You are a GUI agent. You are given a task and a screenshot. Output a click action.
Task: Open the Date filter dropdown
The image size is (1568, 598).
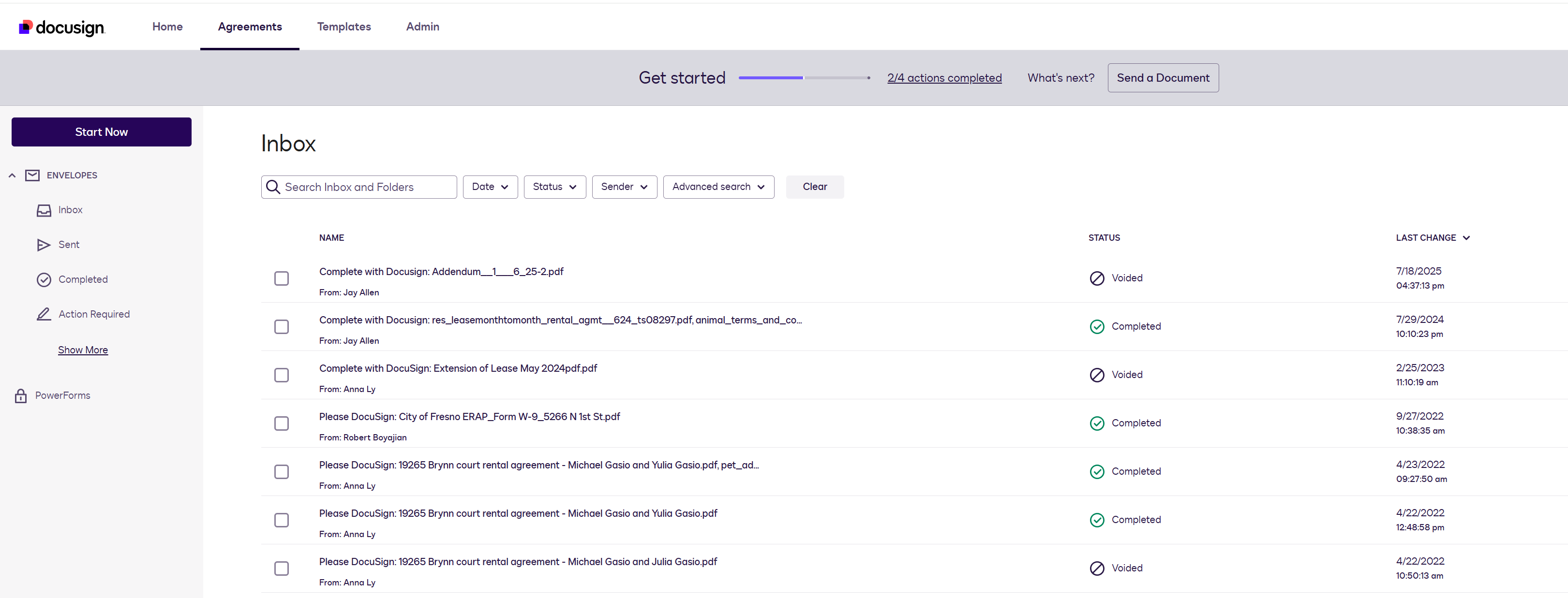490,187
